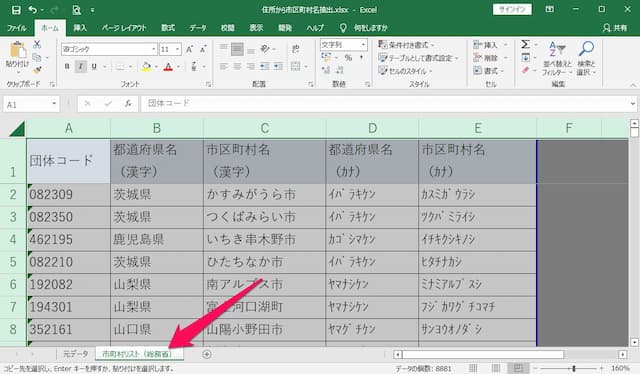This screenshot has width=640, height=374.
Task: Click the AutoSum sigma icon
Action: coord(526,44)
